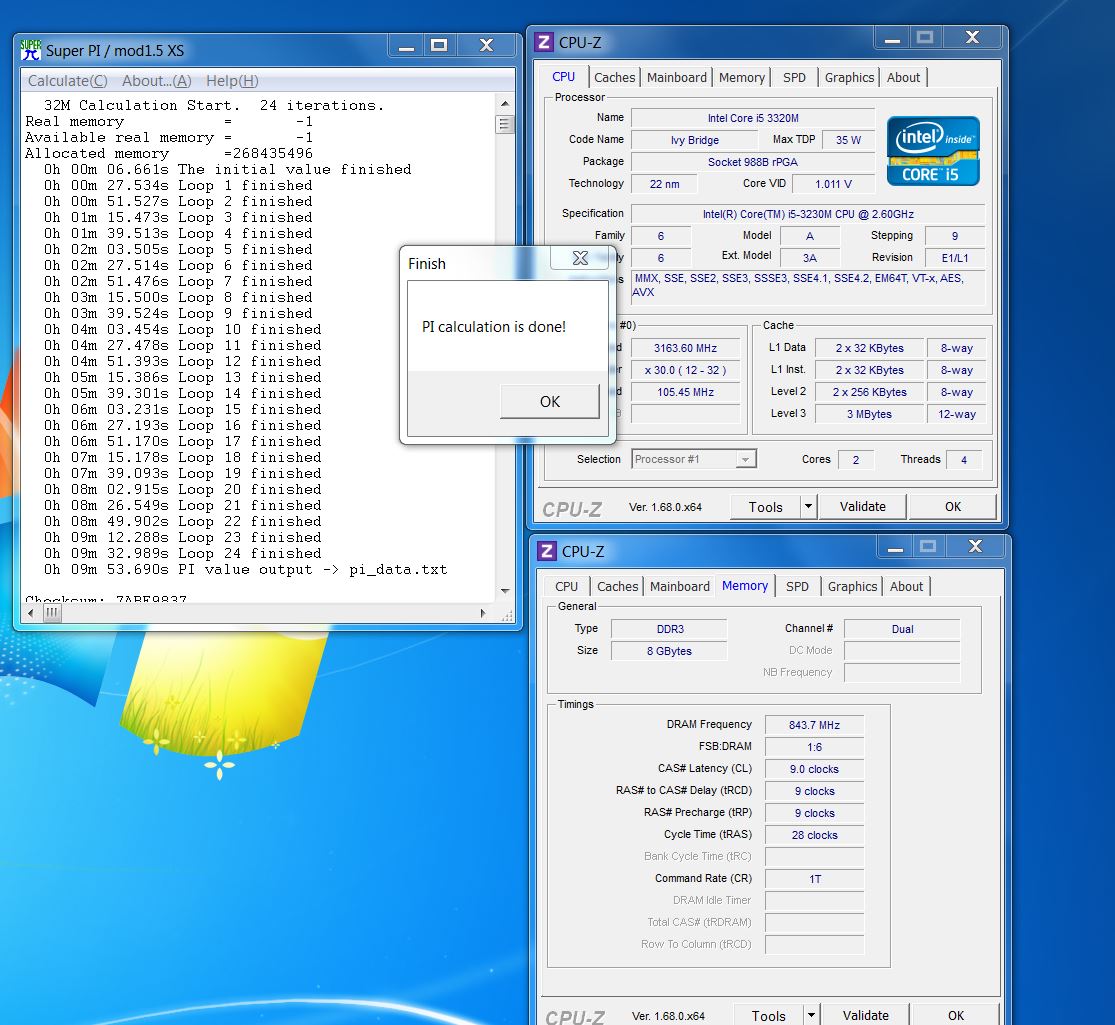The width and height of the screenshot is (1115, 1025).
Task: Minimize the upper CPU-Z window
Action: point(892,38)
